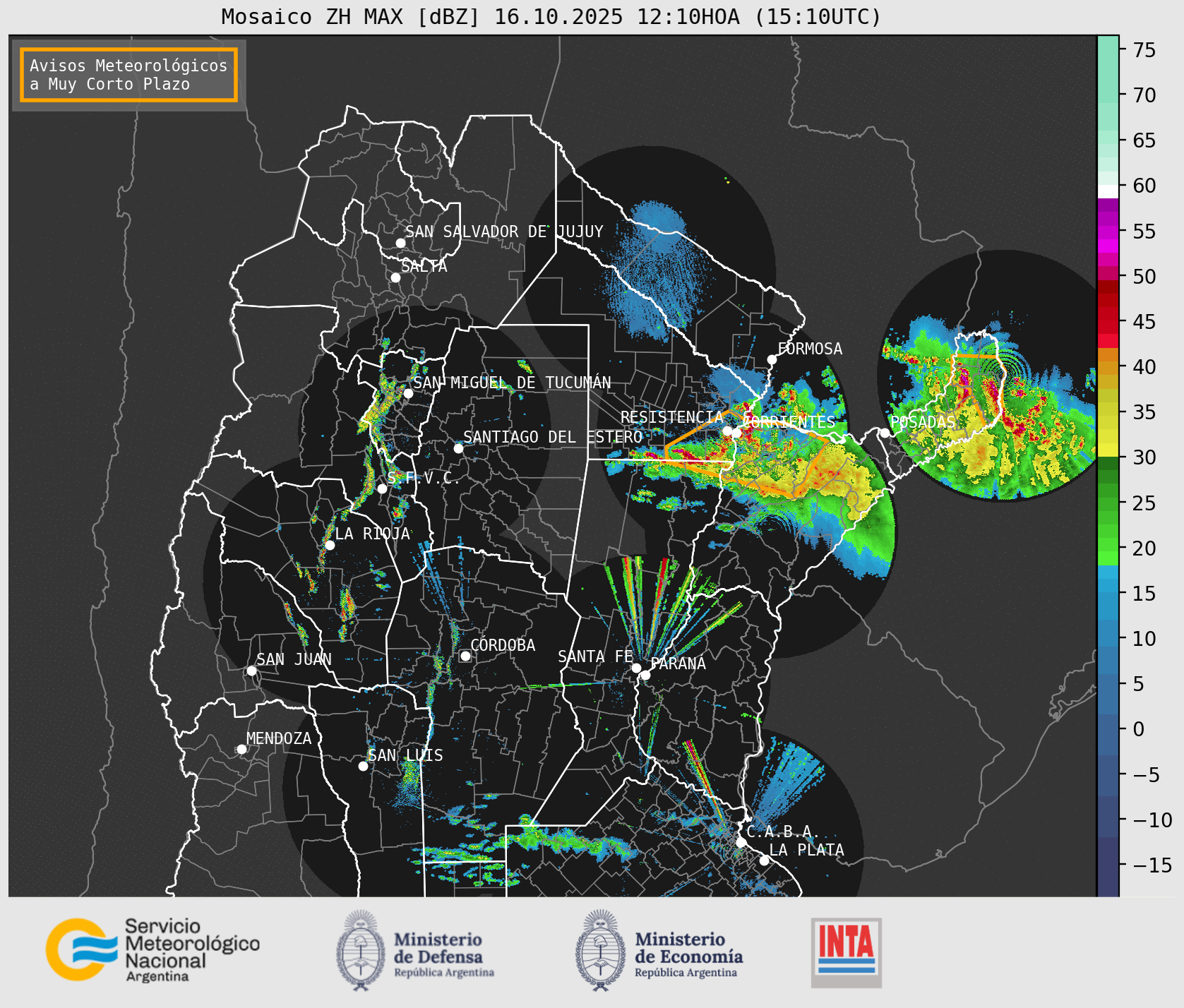The image size is (1184, 1008).
Task: Click the orange warning polygon near Resistencia
Action: pos(747,452)
